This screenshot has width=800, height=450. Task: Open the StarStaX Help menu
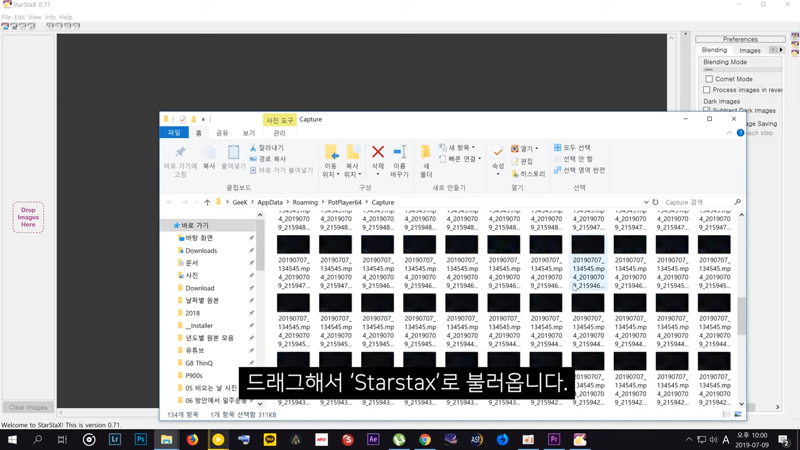click(65, 17)
